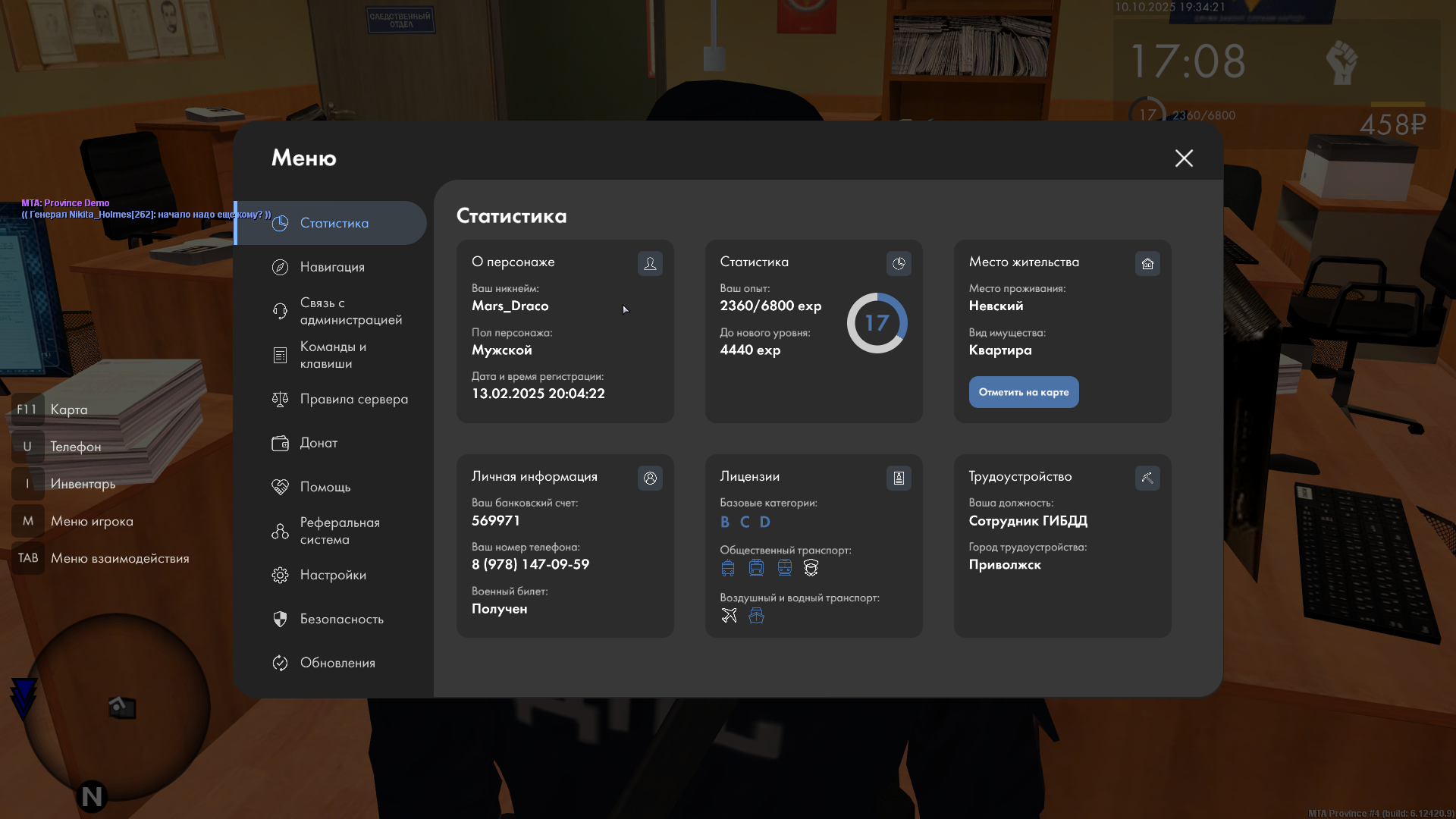Click the person icon in О персонаже card
The width and height of the screenshot is (1456, 819).
pos(650,263)
